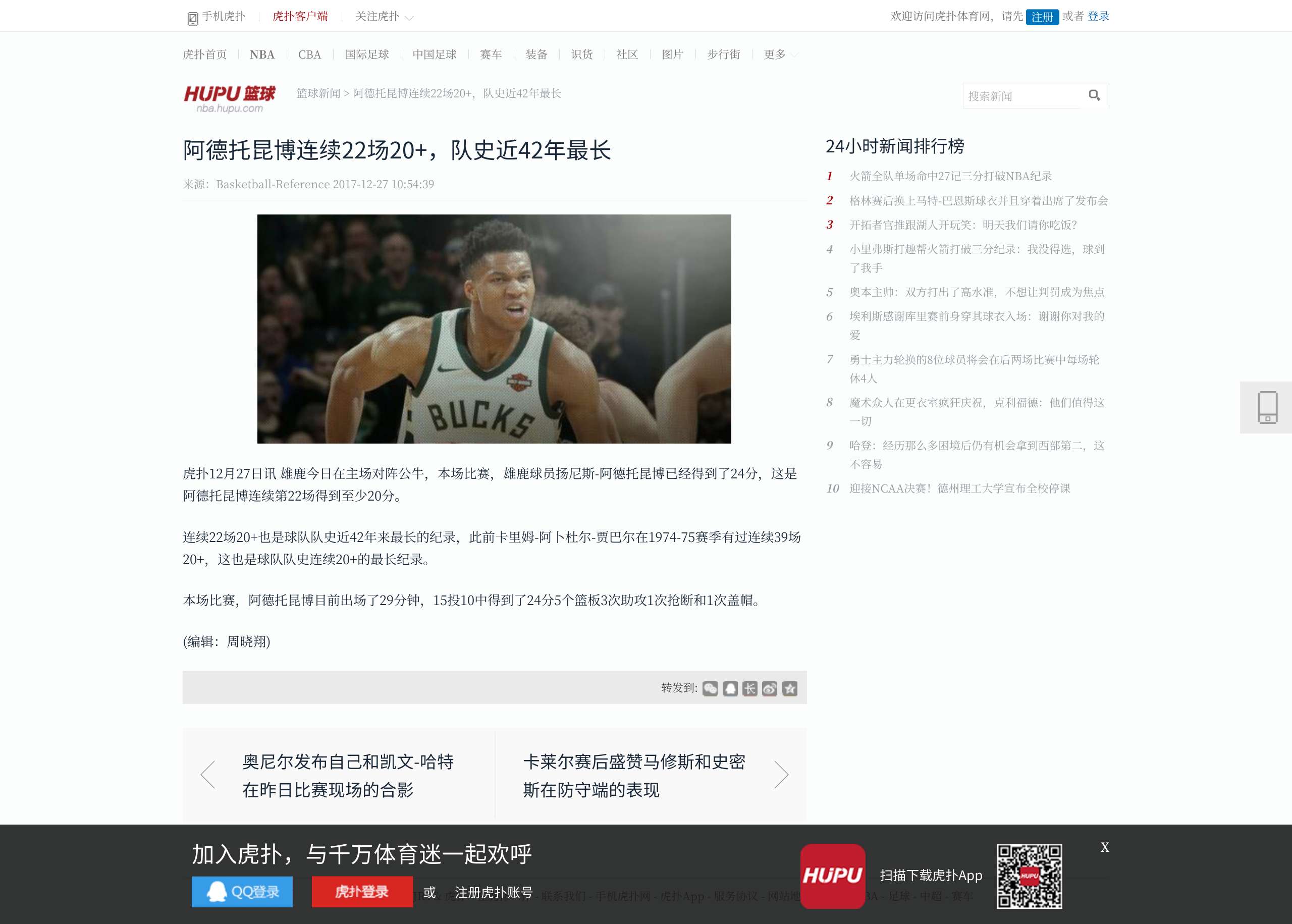Screen dimensions: 1292x924
Task: Open 国际足球 navigation item
Action: point(366,55)
